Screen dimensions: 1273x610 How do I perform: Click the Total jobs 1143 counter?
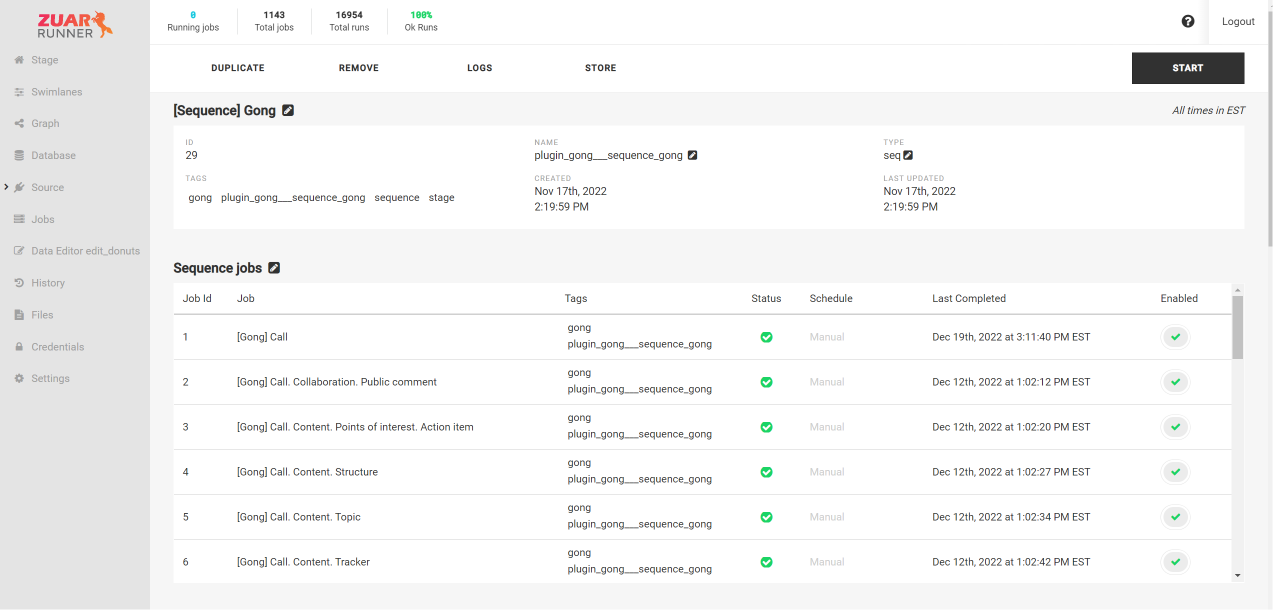pos(274,21)
